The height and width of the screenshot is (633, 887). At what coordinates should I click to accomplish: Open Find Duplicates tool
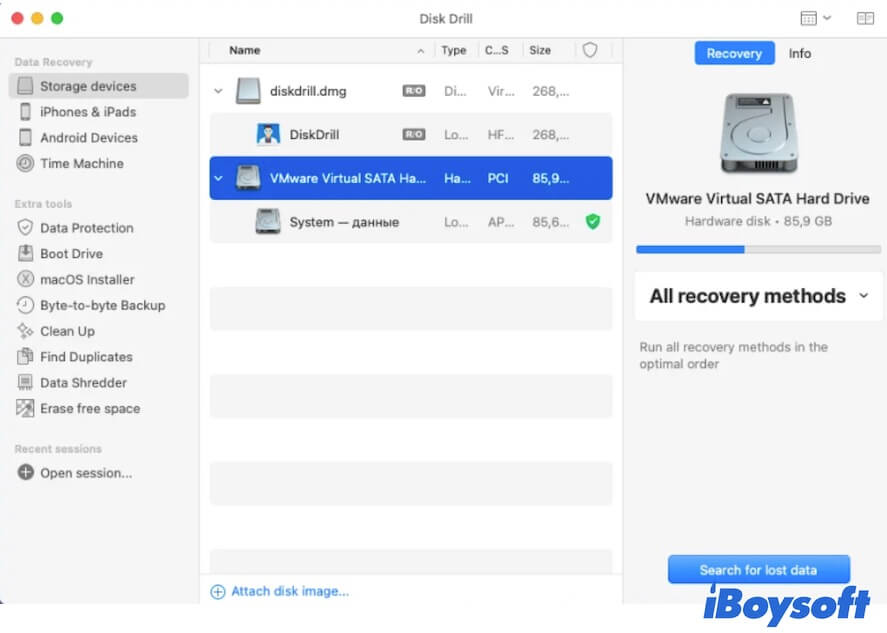87,357
